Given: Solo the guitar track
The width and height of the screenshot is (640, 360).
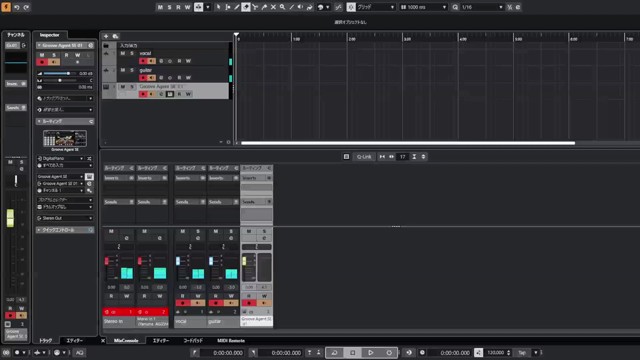Looking at the screenshot, I should [x=132, y=70].
